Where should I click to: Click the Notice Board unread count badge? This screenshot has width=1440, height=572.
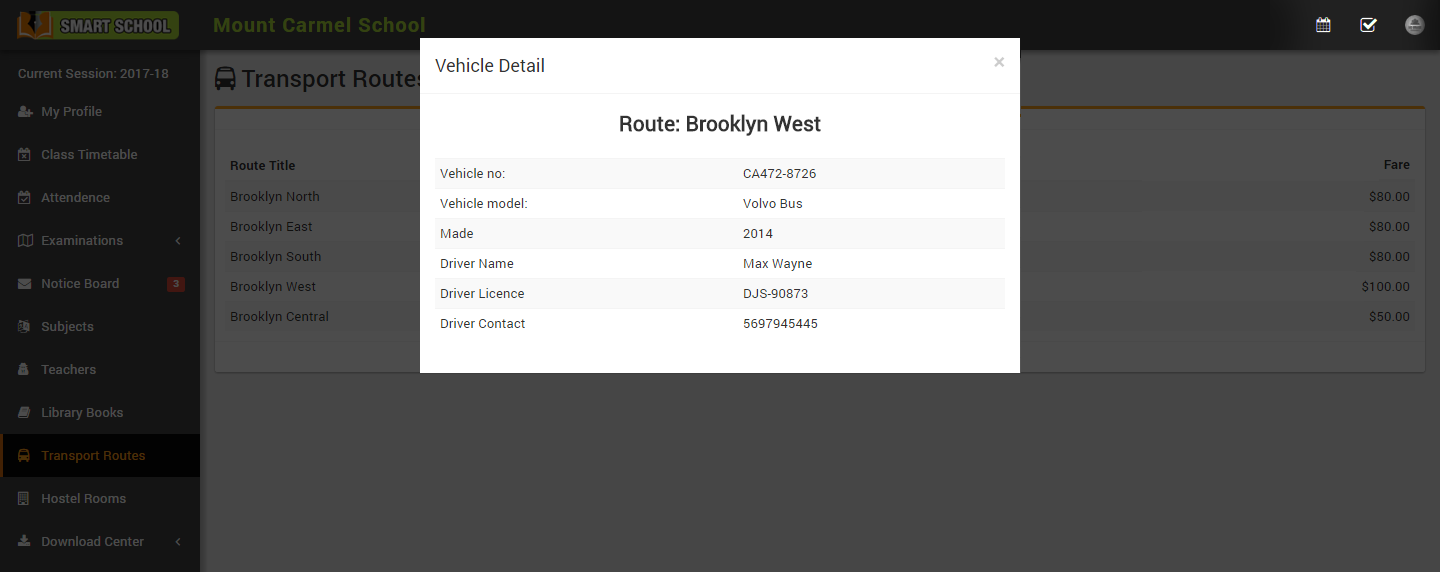click(x=176, y=284)
